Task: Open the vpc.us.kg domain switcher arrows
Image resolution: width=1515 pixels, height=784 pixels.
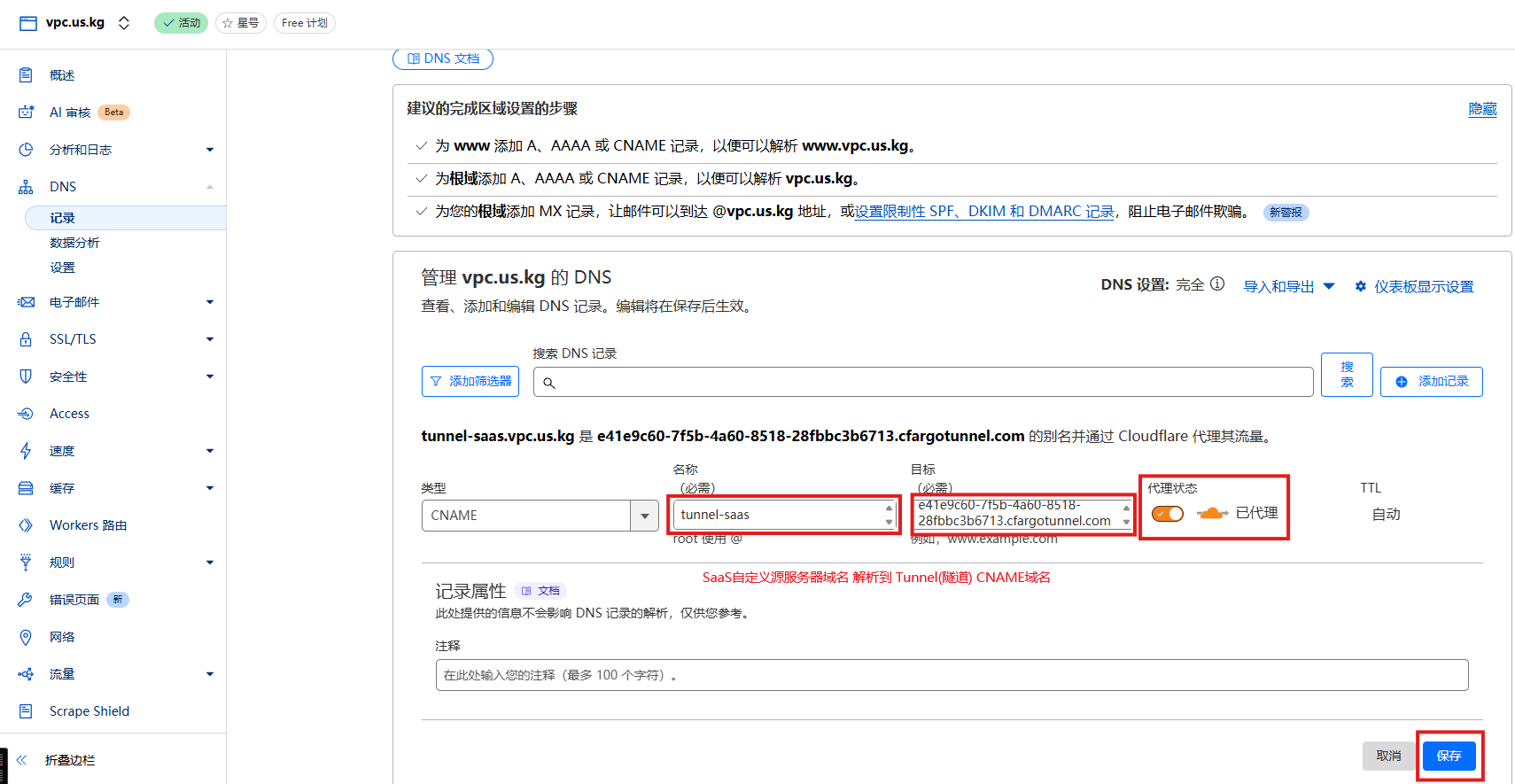Action: [124, 23]
